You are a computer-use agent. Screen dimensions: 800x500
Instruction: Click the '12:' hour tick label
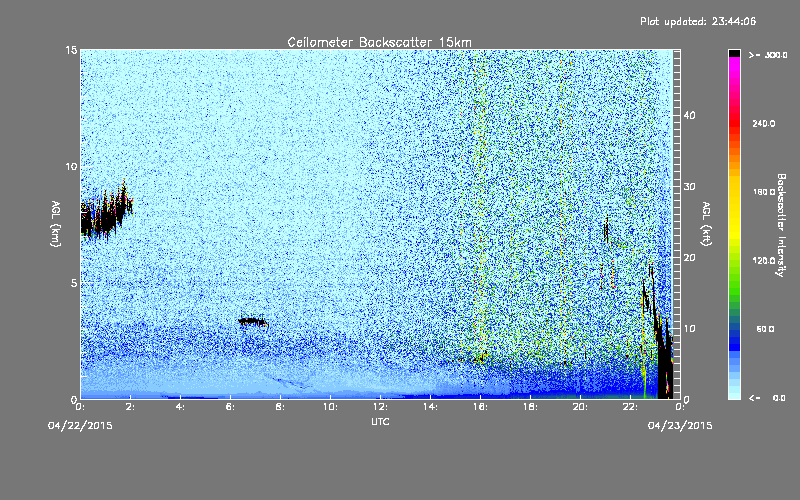[380, 407]
